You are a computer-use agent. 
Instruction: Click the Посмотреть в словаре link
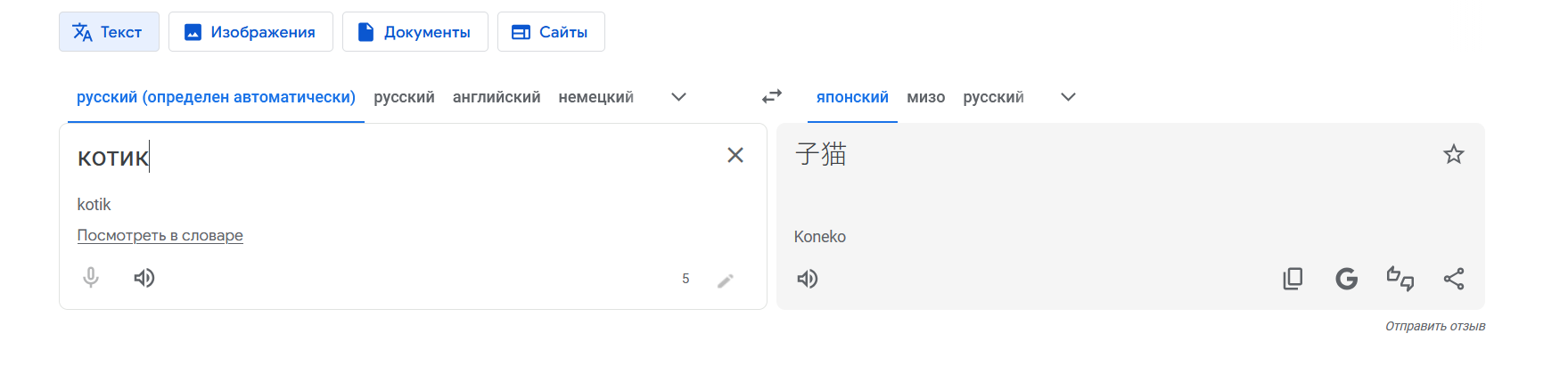160,235
